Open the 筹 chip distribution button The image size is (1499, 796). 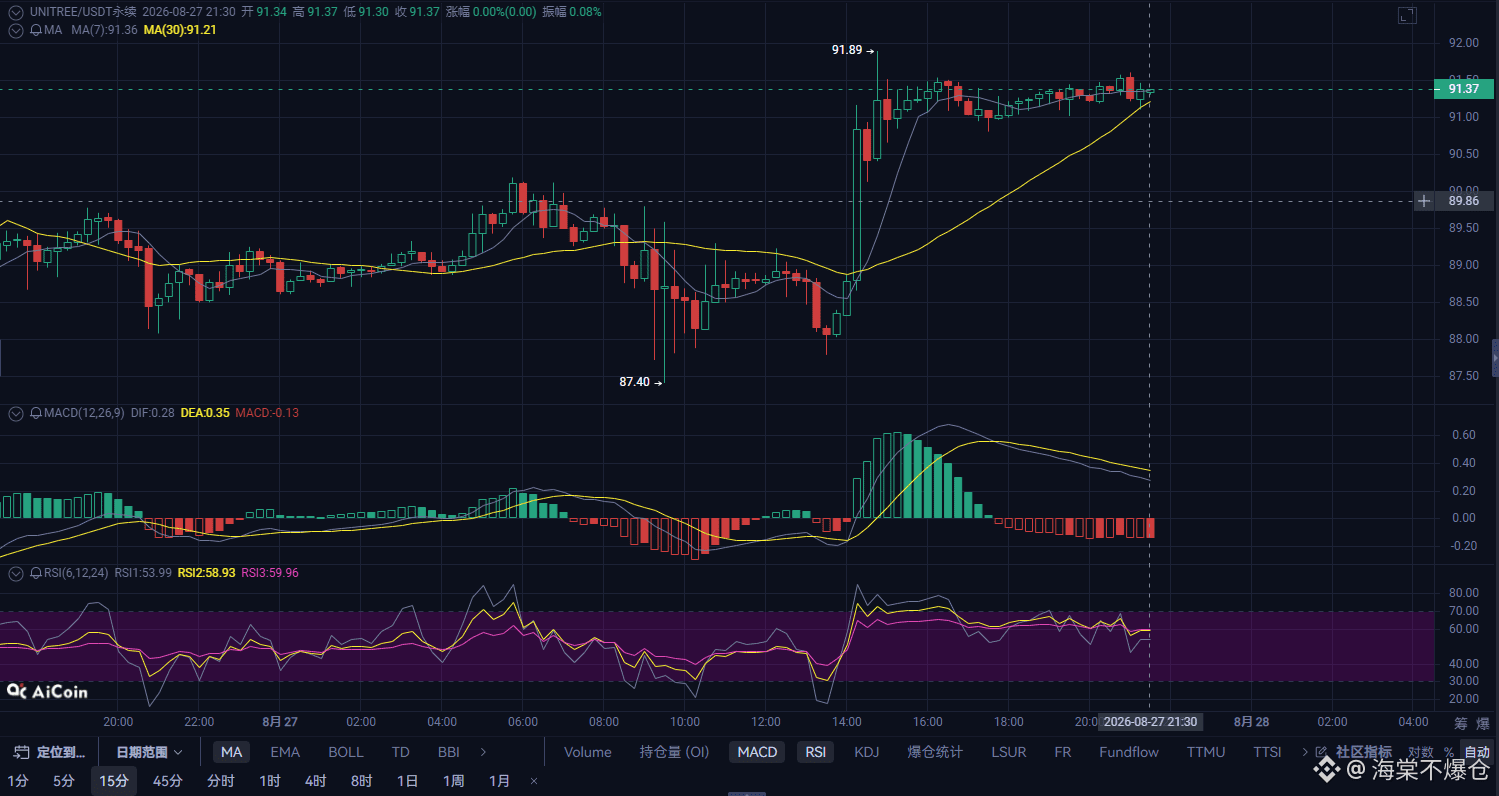[x=1461, y=723]
